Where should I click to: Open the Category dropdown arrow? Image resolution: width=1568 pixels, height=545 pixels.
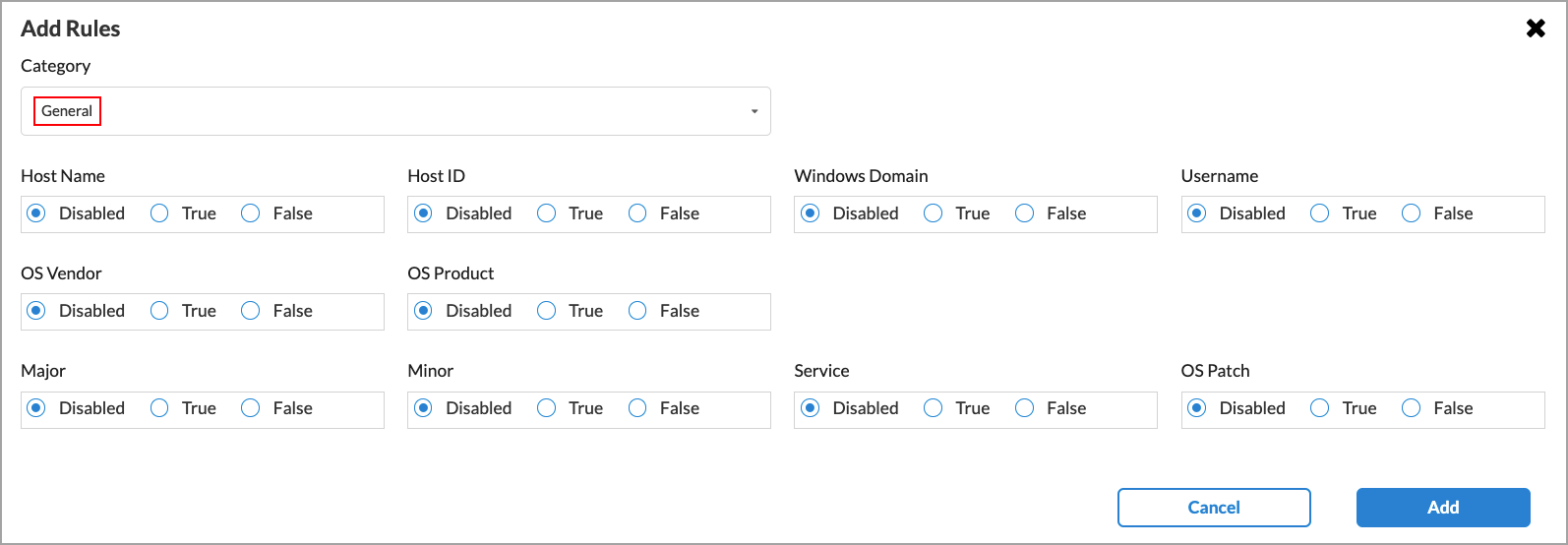pyautogui.click(x=754, y=111)
